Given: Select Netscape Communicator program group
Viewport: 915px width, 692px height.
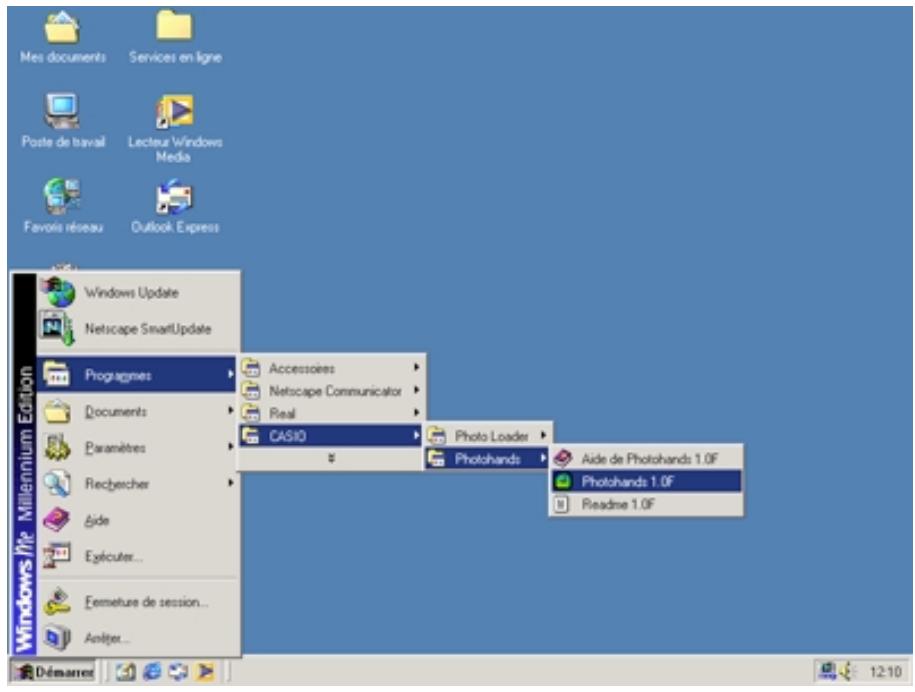Looking at the screenshot, I should click(331, 390).
